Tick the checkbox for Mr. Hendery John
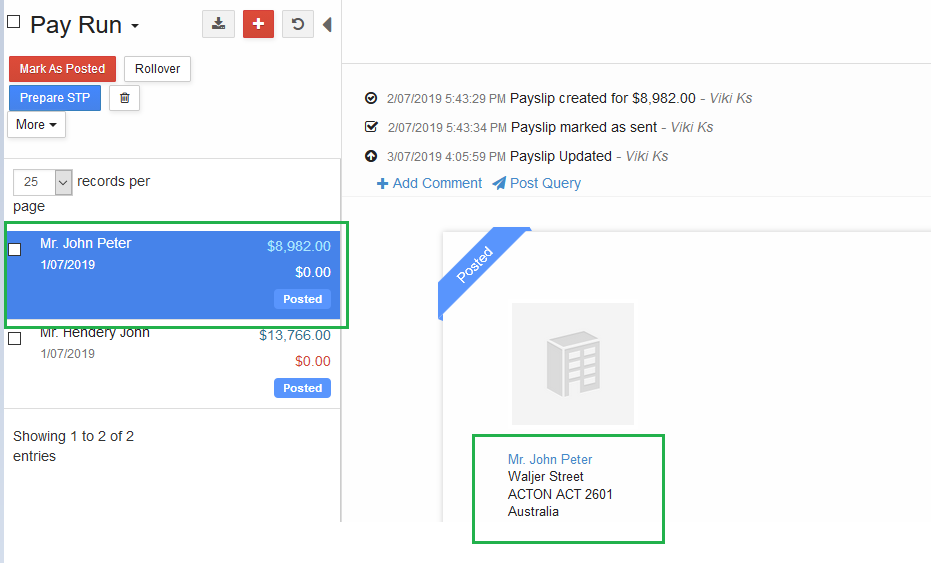 pos(15,339)
